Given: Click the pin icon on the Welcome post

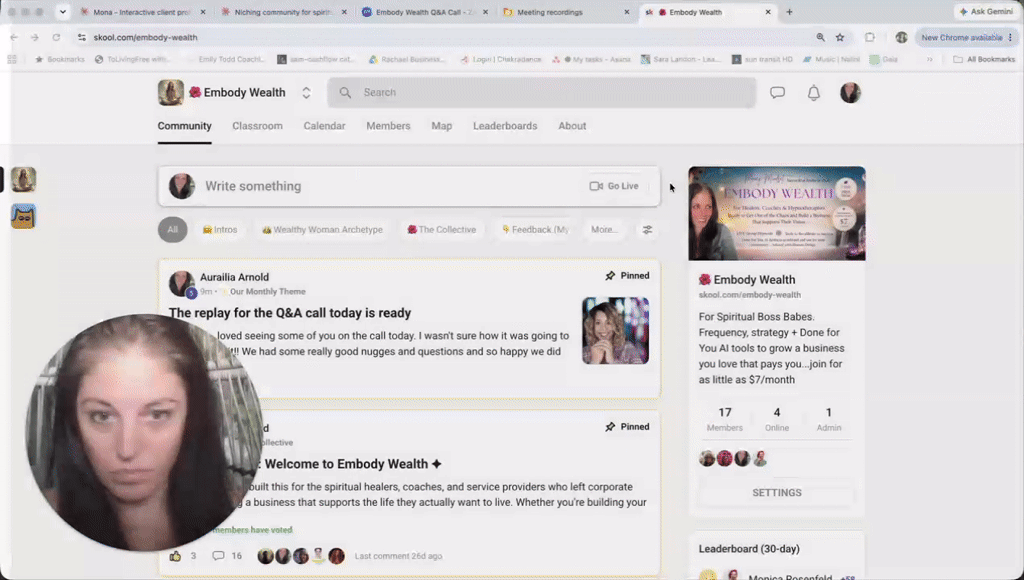Looking at the screenshot, I should pos(610,427).
